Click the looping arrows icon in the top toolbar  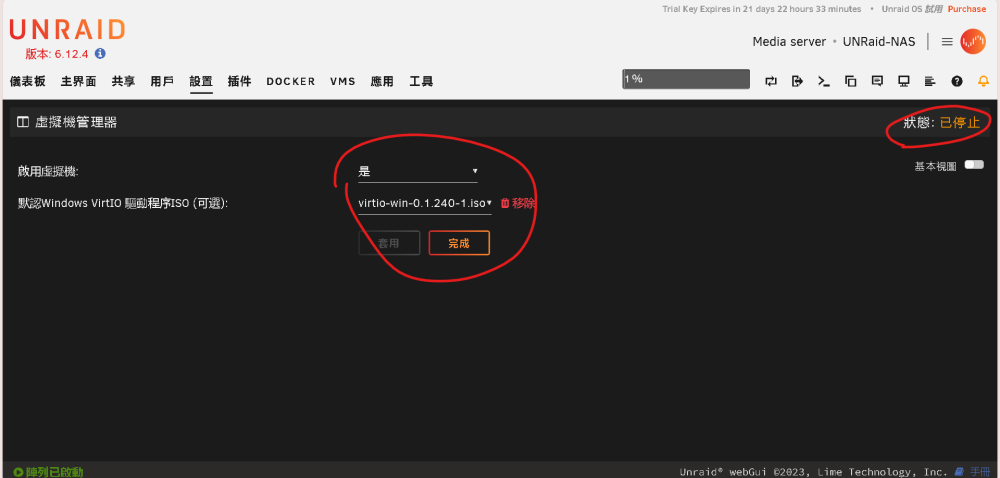[771, 81]
